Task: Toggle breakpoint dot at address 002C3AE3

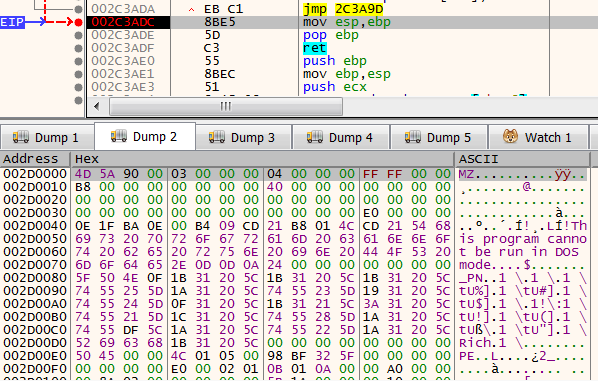Action: pyautogui.click(x=79, y=87)
